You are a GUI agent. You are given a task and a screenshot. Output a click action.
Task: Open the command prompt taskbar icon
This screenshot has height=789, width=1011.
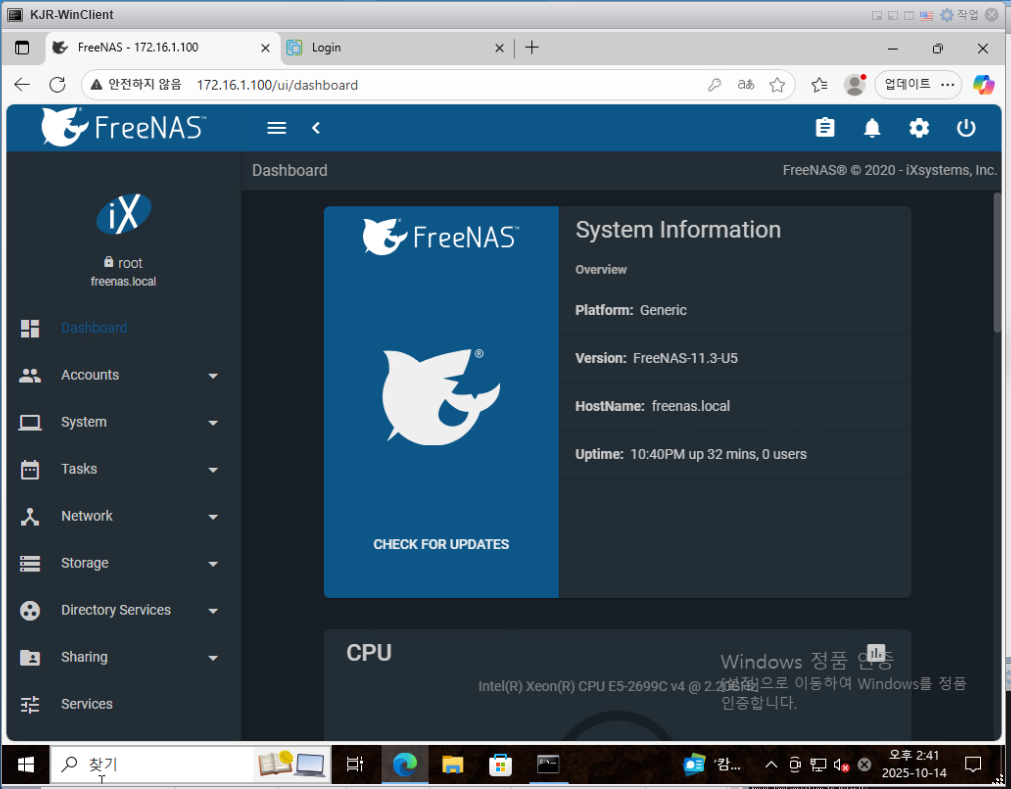(x=548, y=765)
